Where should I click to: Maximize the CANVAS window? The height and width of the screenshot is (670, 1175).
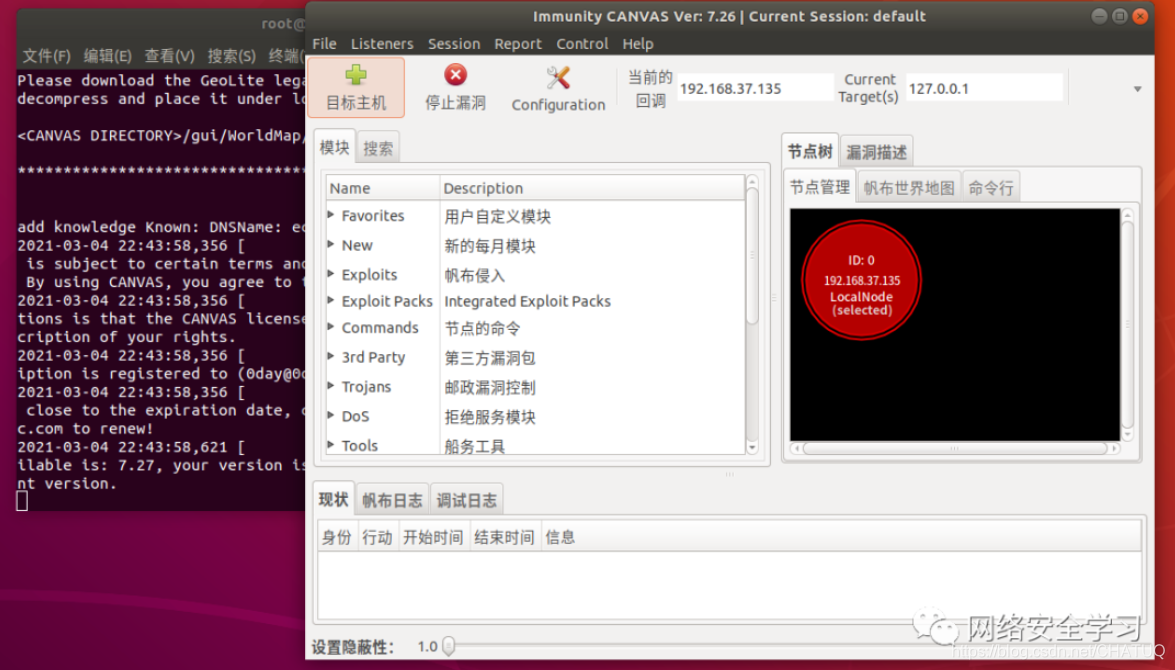[1120, 16]
